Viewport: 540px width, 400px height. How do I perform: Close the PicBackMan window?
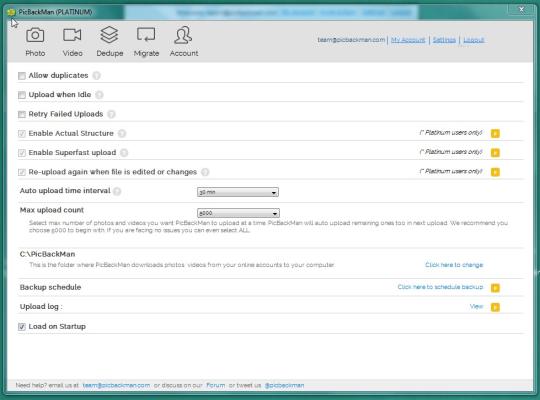[x=521, y=10]
